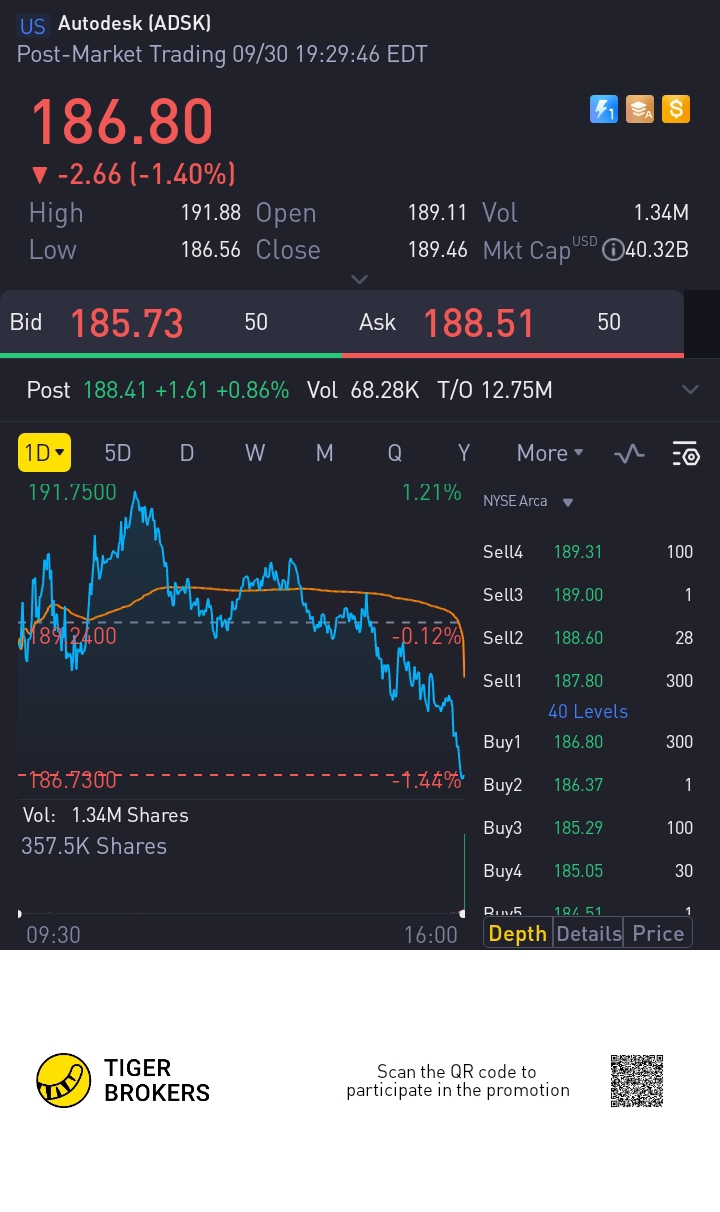720x1212 pixels.
Task: Tap the orange stacked layers badge icon
Action: [640, 109]
